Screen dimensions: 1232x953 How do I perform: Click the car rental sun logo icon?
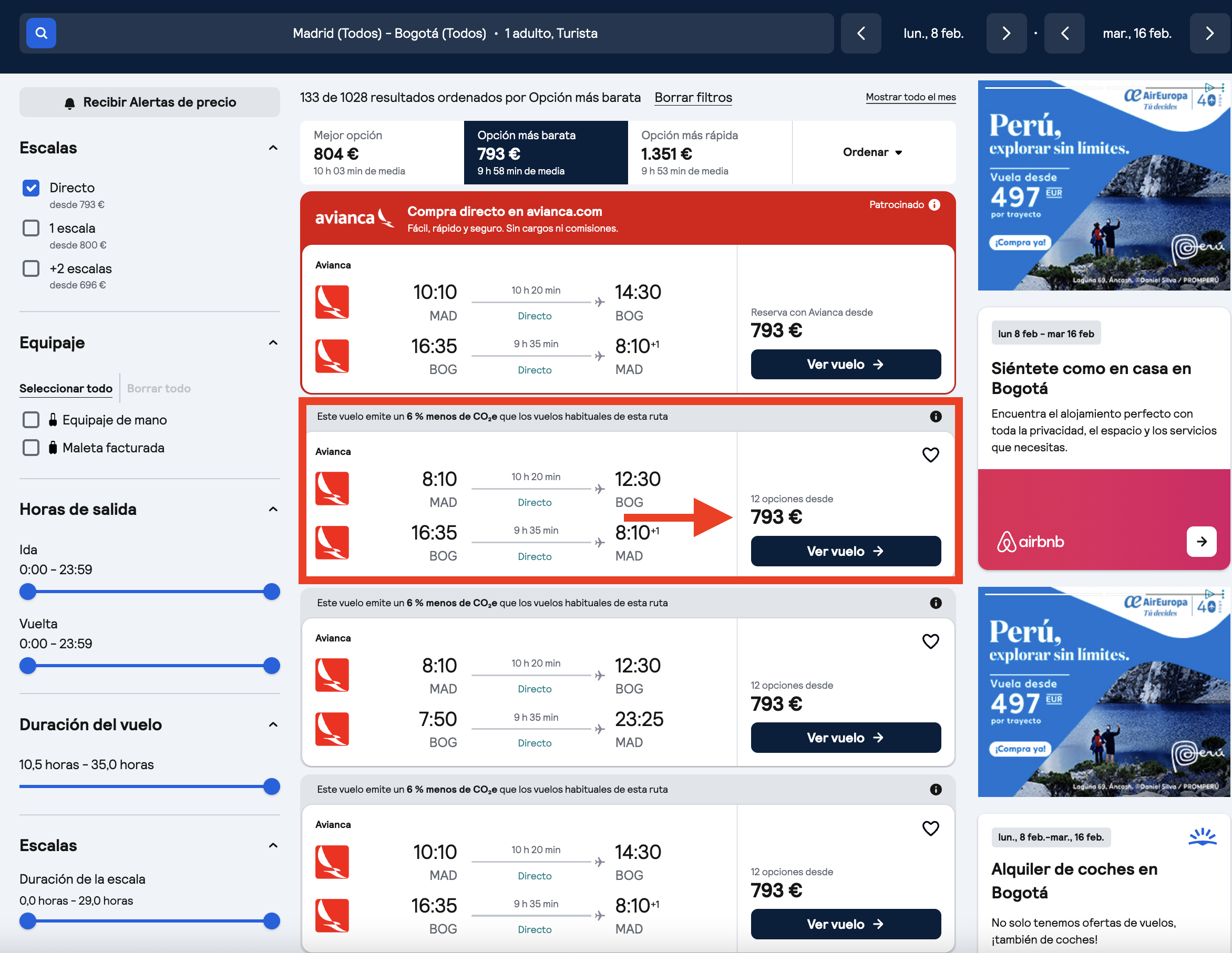pyautogui.click(x=1202, y=837)
